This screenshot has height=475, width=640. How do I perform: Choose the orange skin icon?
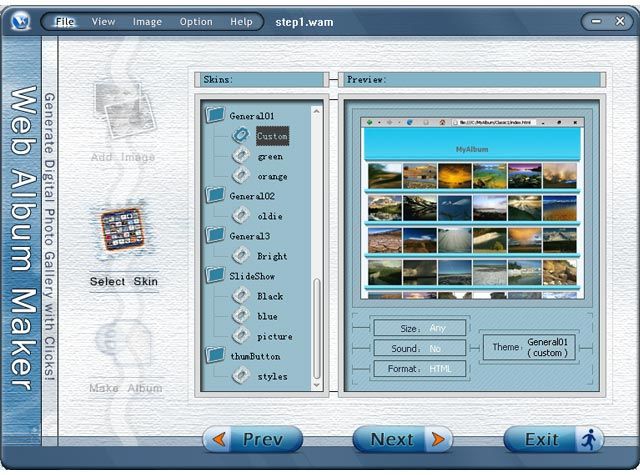click(240, 176)
